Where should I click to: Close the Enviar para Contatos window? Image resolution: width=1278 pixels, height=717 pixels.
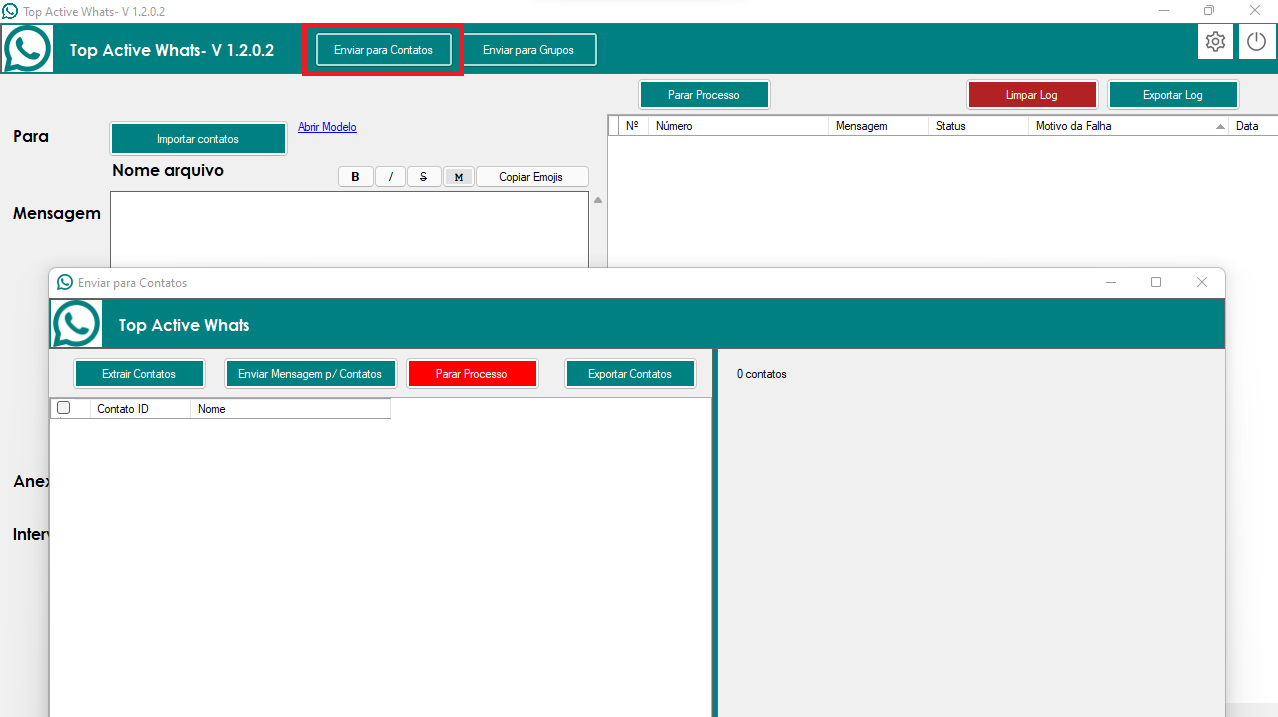[1202, 283]
